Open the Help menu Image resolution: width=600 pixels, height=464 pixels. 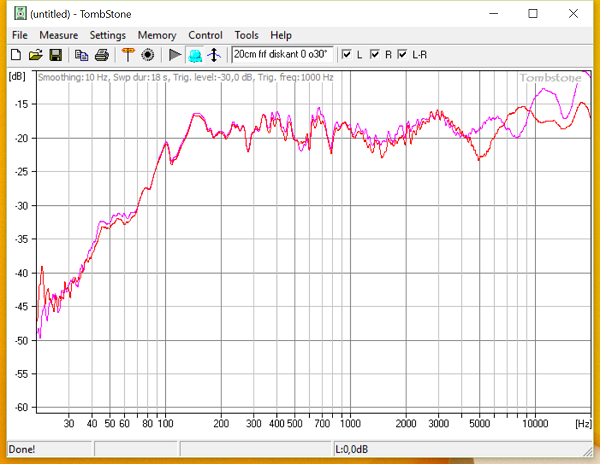[281, 35]
